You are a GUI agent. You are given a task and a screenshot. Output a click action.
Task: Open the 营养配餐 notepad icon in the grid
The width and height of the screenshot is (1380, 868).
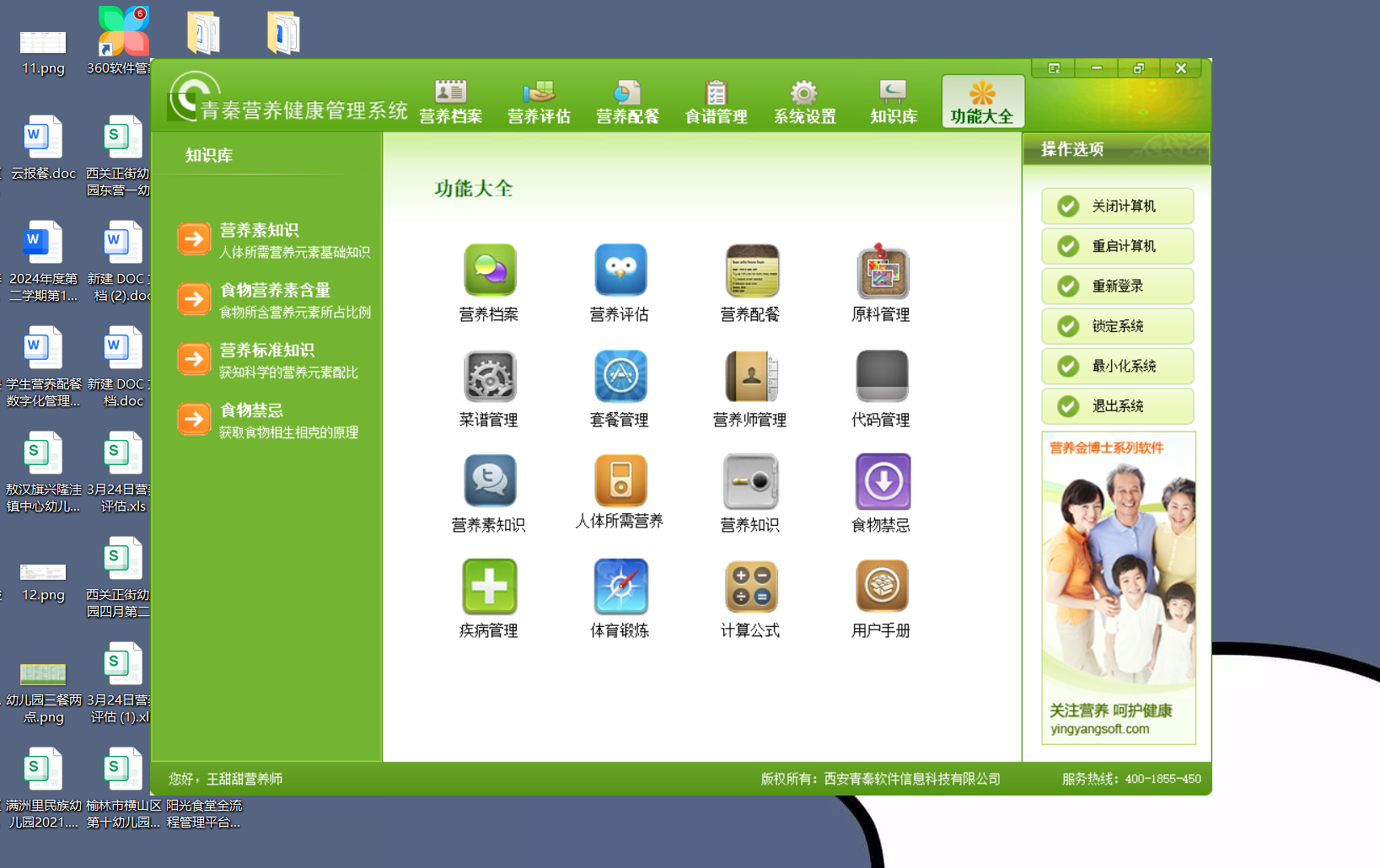click(x=751, y=271)
